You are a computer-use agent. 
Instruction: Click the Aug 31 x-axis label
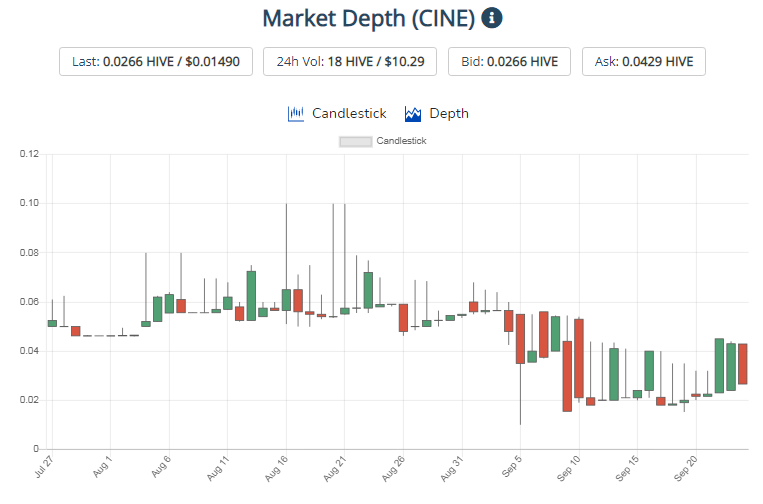tap(452, 468)
